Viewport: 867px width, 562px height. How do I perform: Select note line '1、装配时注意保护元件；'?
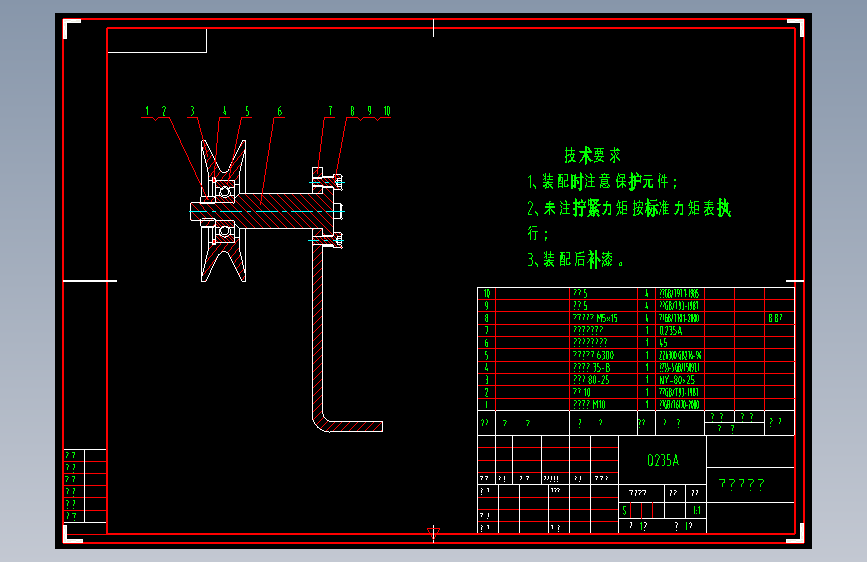pyautogui.click(x=602, y=181)
